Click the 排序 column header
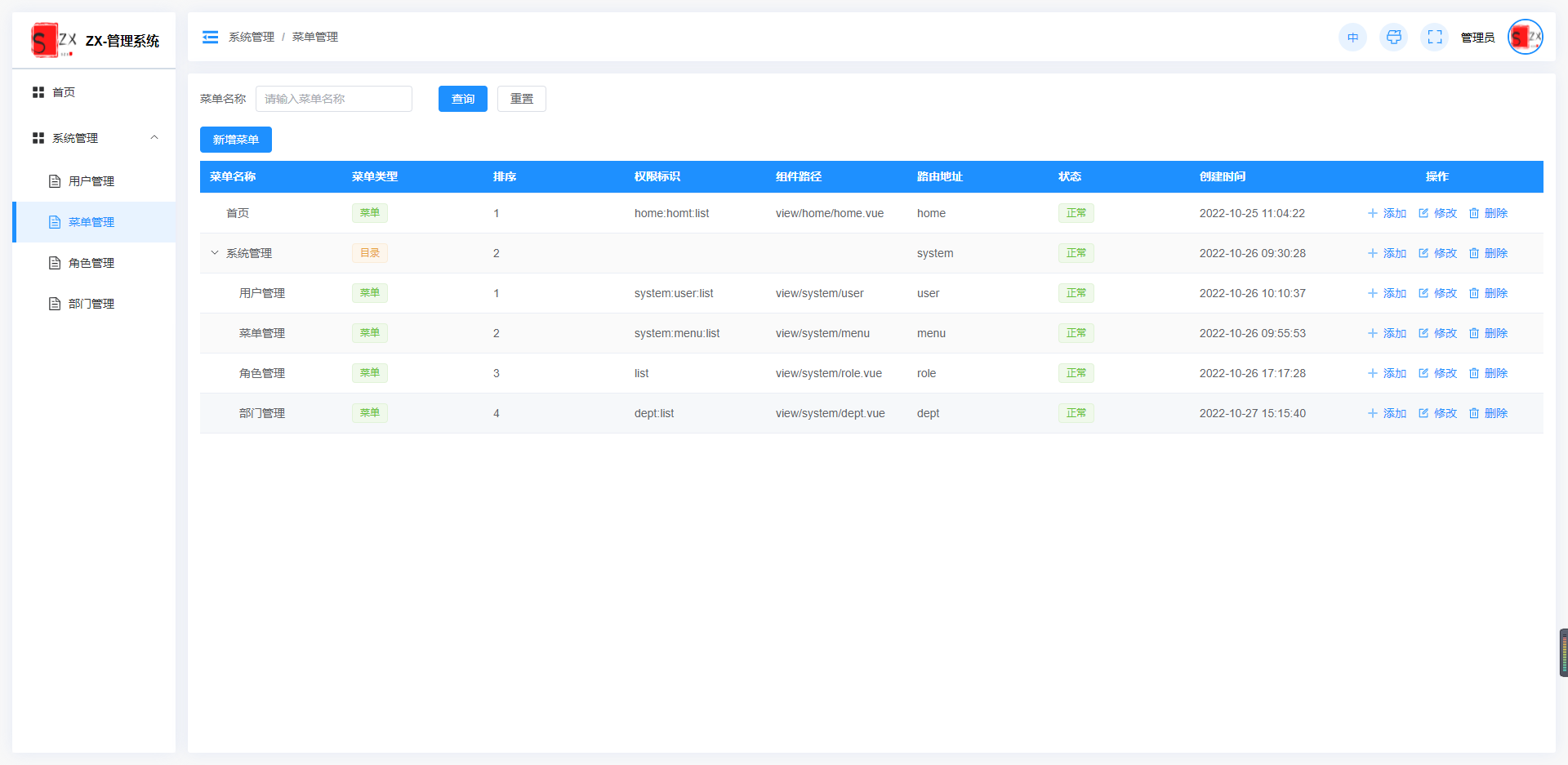 pyautogui.click(x=505, y=176)
